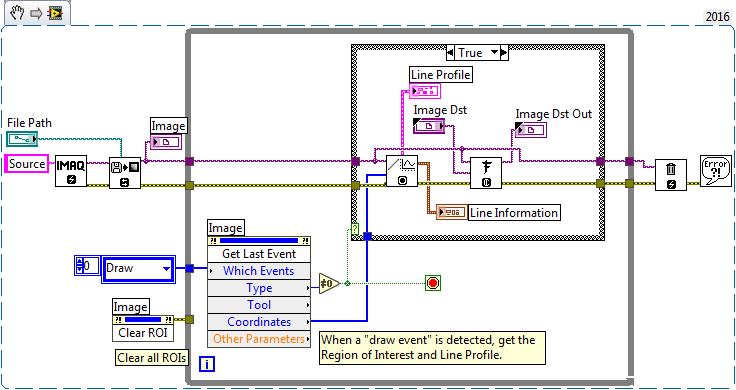Click the Source string constant
Image resolution: width=736 pixels, height=390 pixels.
tap(27, 164)
